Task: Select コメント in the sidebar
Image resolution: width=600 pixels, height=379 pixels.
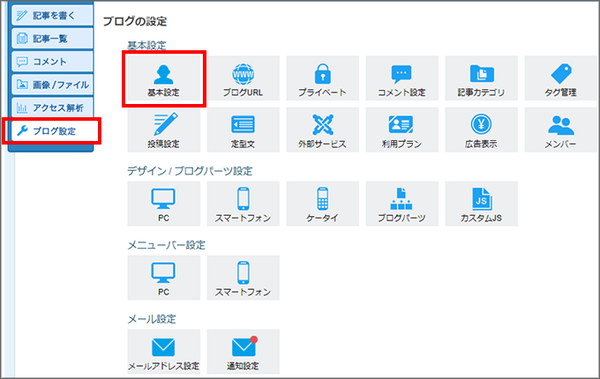Action: tap(52, 62)
